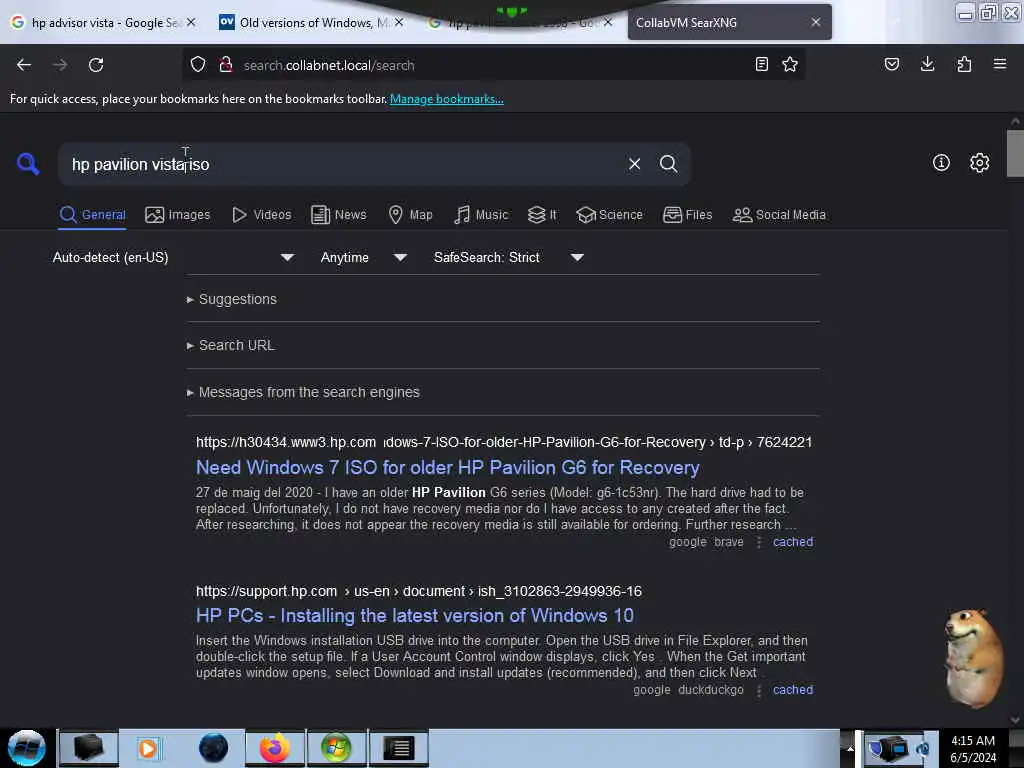1024x768 pixels.
Task: Click the SearXNG magnifier logo
Action: click(x=27, y=163)
